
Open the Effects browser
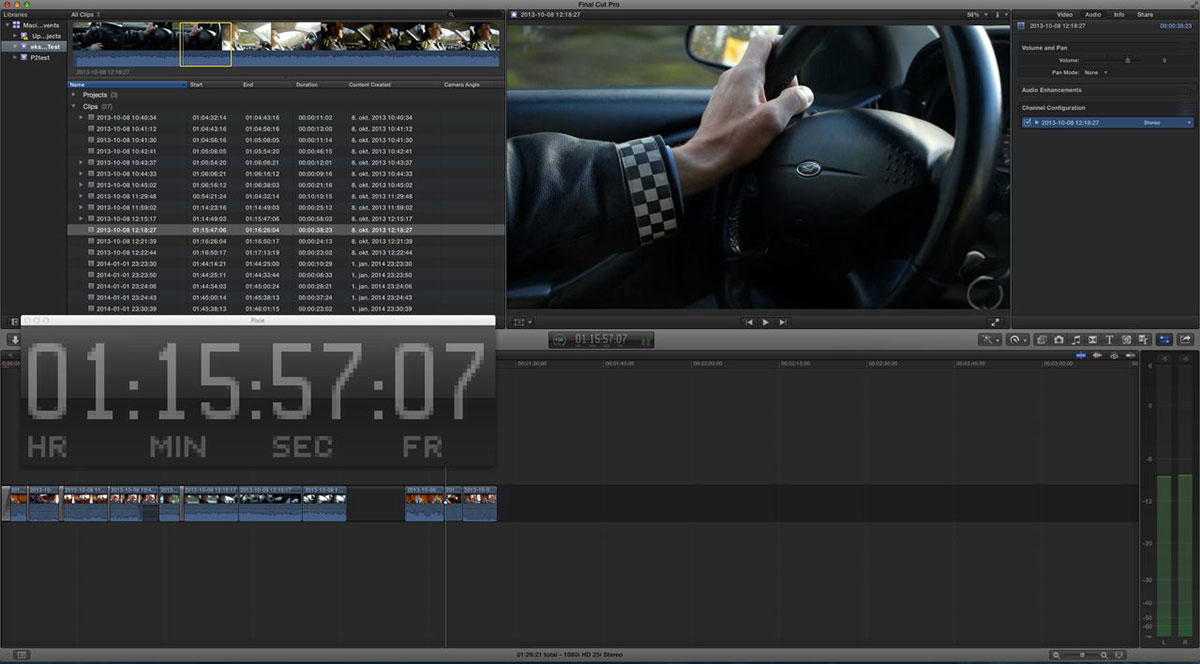pyautogui.click(x=1042, y=340)
